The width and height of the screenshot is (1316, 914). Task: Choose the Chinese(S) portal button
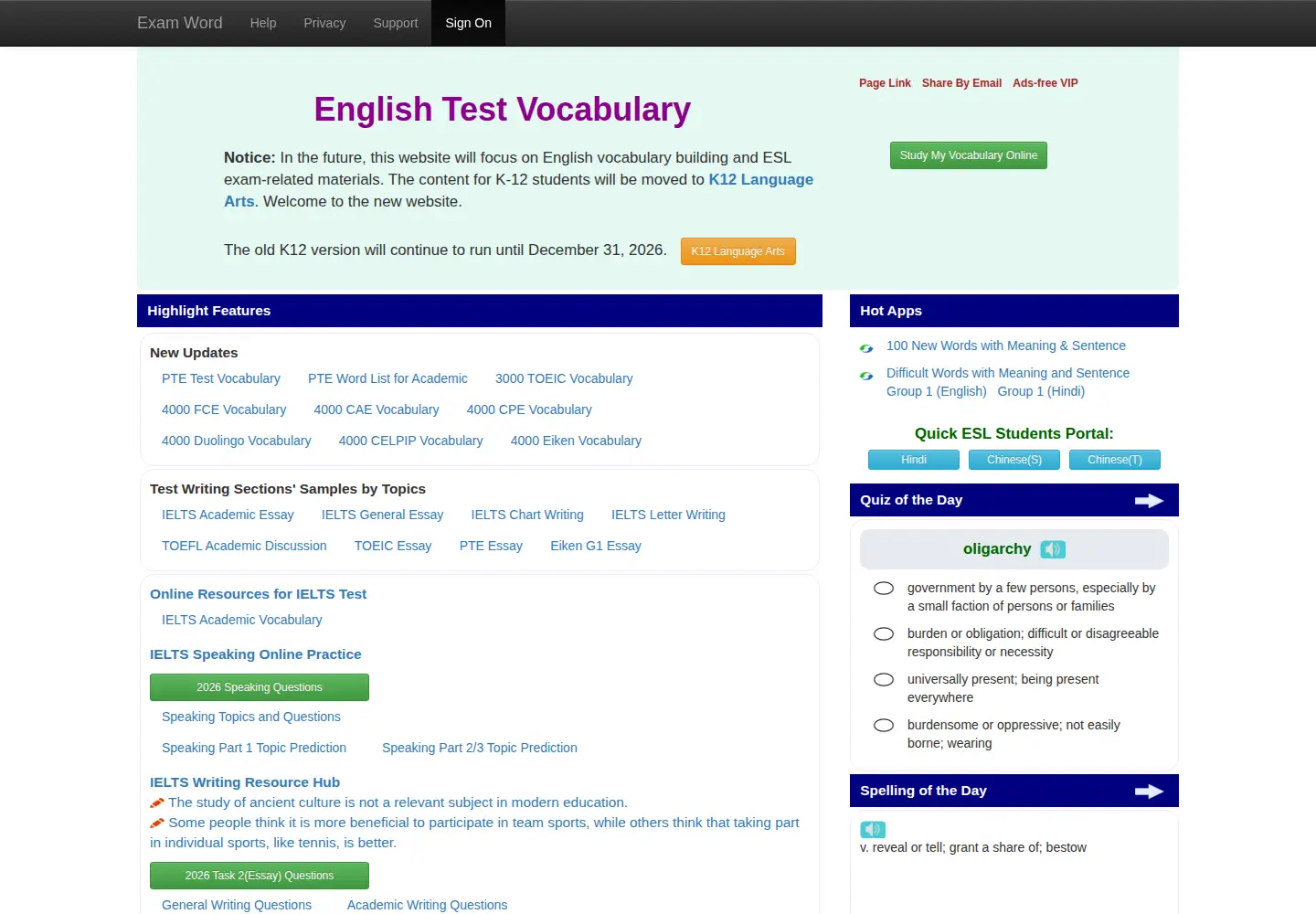(x=1014, y=460)
